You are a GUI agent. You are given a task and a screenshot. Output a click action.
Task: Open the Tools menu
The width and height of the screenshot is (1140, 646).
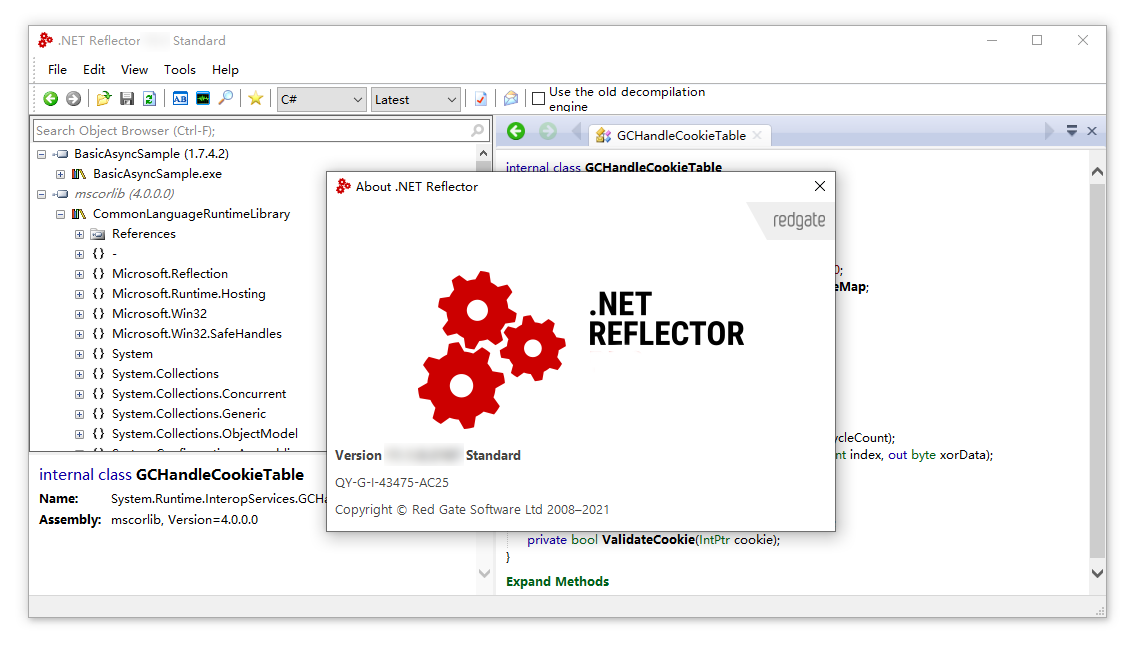(180, 70)
